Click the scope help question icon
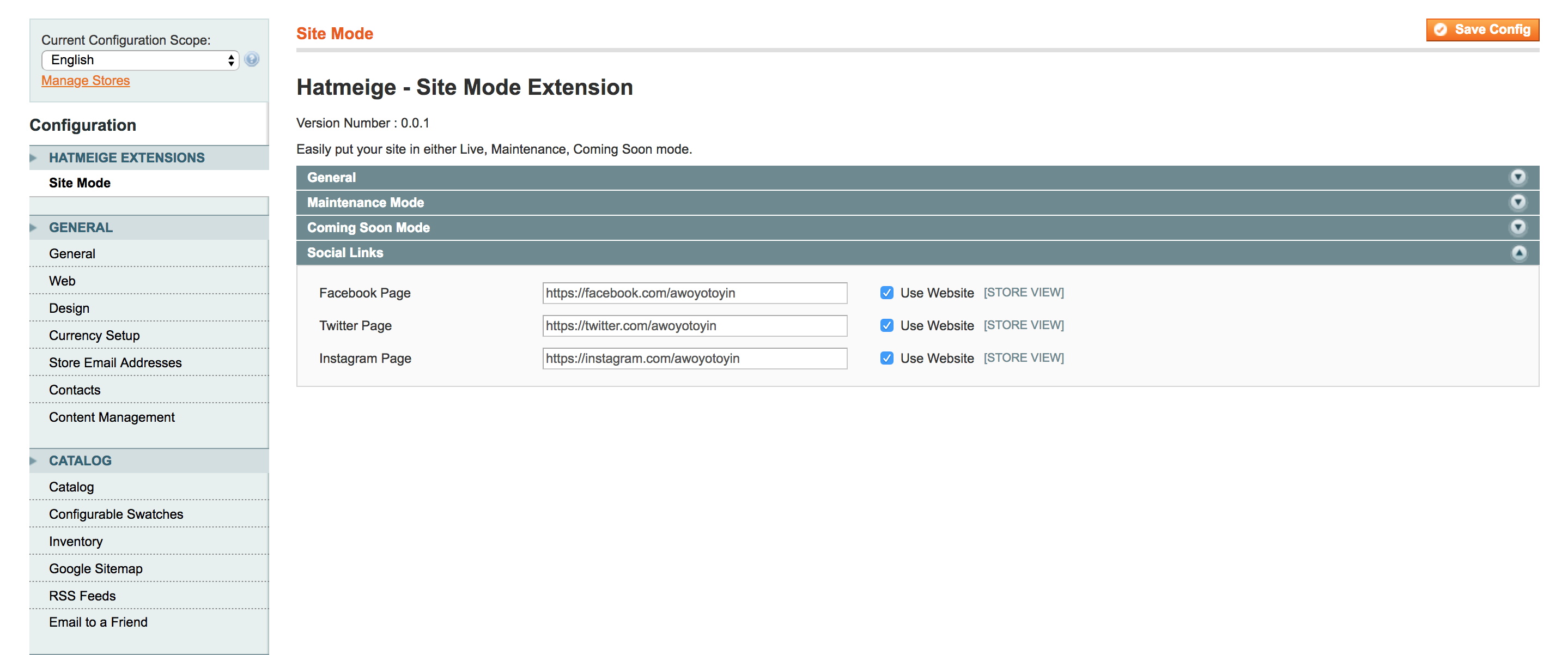This screenshot has width=1568, height=655. pos(251,59)
